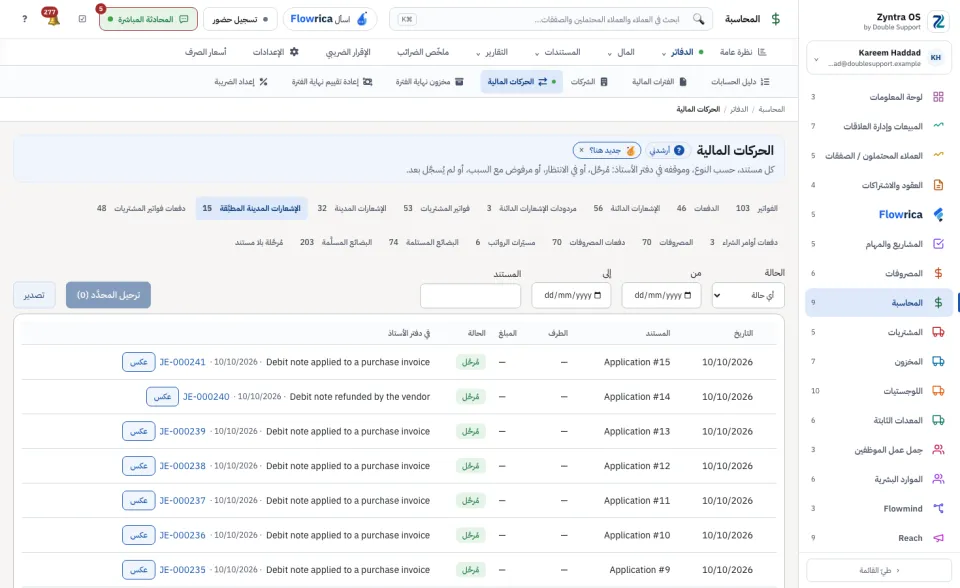This screenshot has height=588, width=960.
Task: Click the المستند filter input field
Action: (470, 295)
